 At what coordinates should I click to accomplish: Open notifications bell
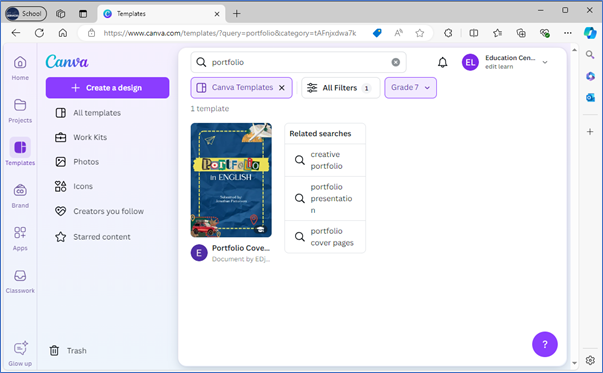point(443,62)
